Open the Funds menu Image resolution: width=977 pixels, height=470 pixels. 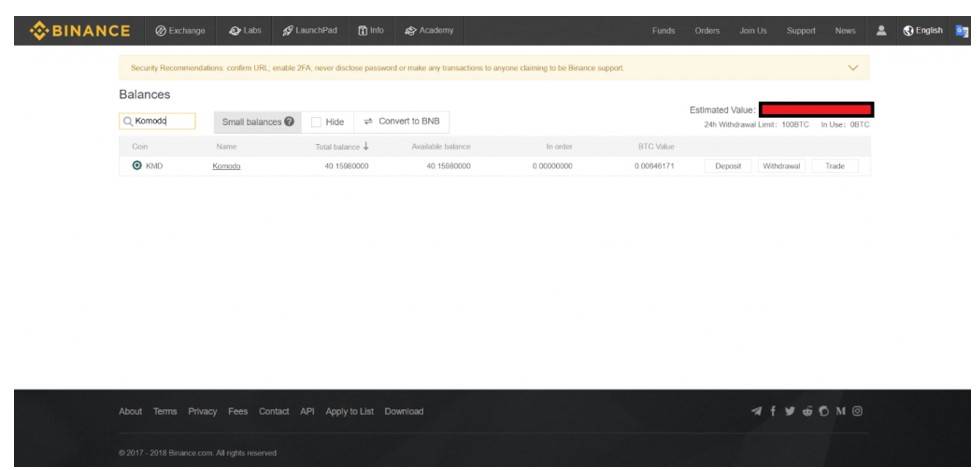pyautogui.click(x=664, y=31)
